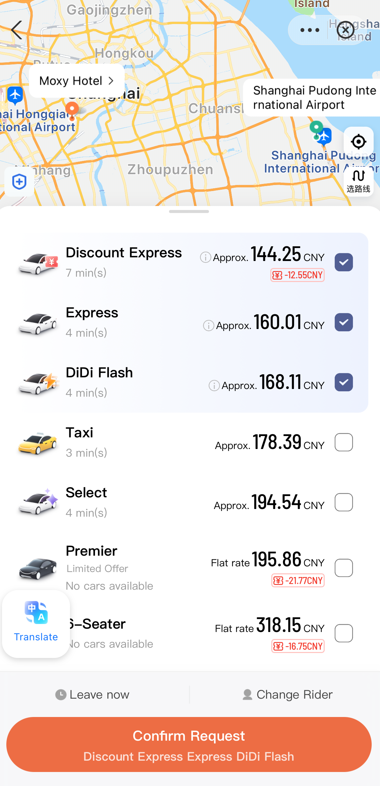Enable the Taxi ride checkbox
The image size is (380, 786).
(344, 443)
